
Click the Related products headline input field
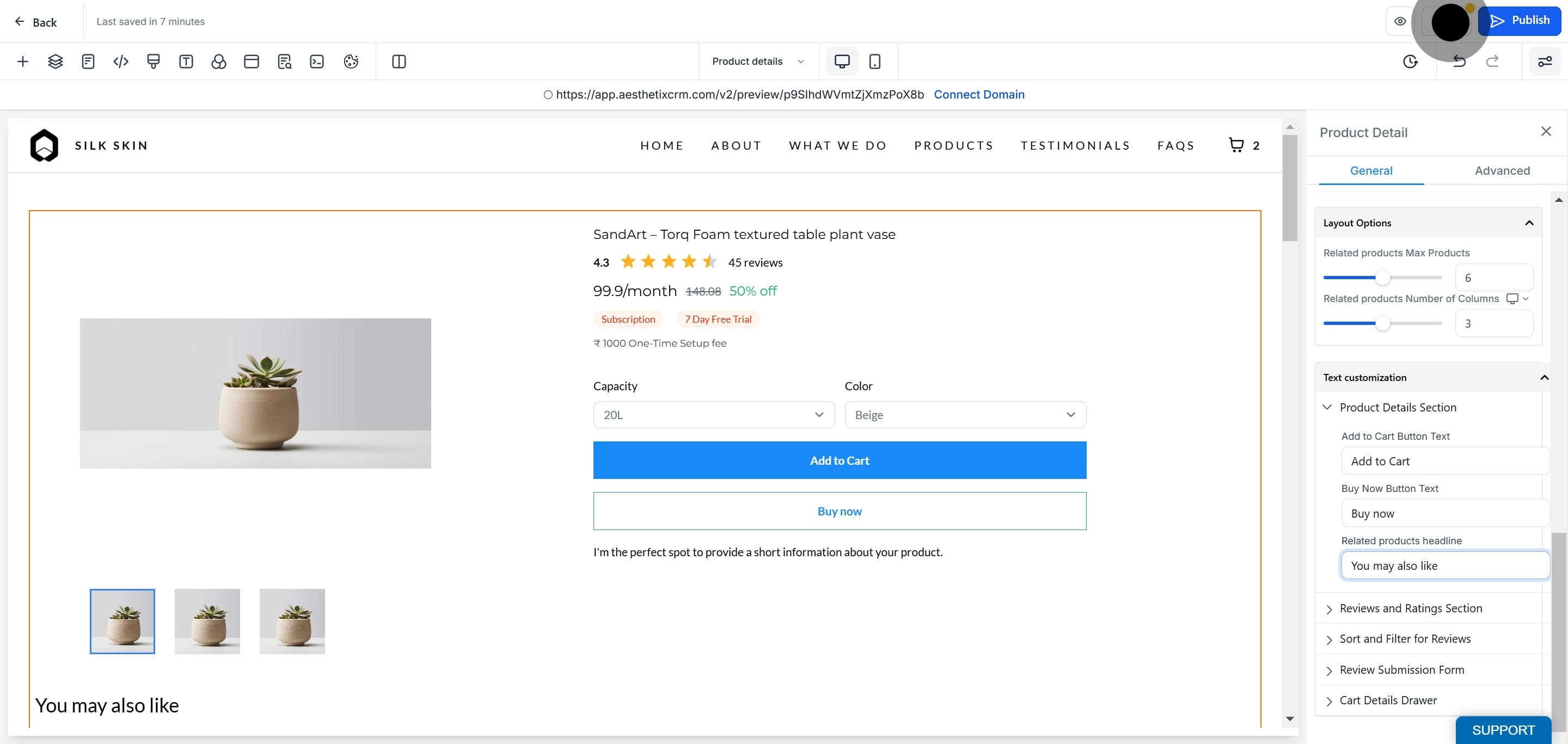(1445, 566)
